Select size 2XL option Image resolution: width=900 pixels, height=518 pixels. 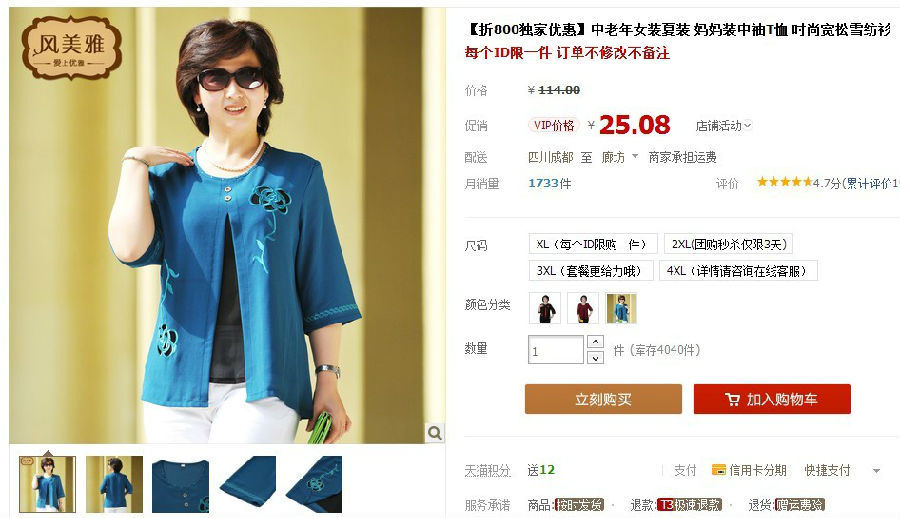(728, 244)
